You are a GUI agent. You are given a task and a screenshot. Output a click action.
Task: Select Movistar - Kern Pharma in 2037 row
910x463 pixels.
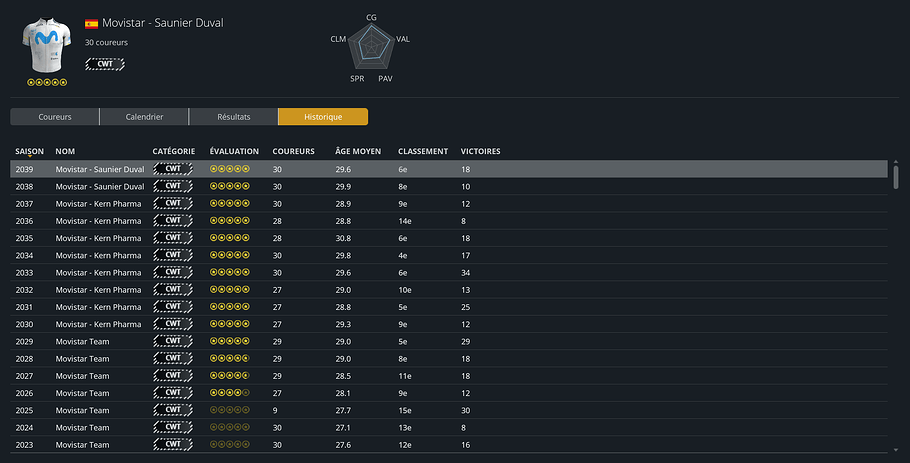coord(98,204)
